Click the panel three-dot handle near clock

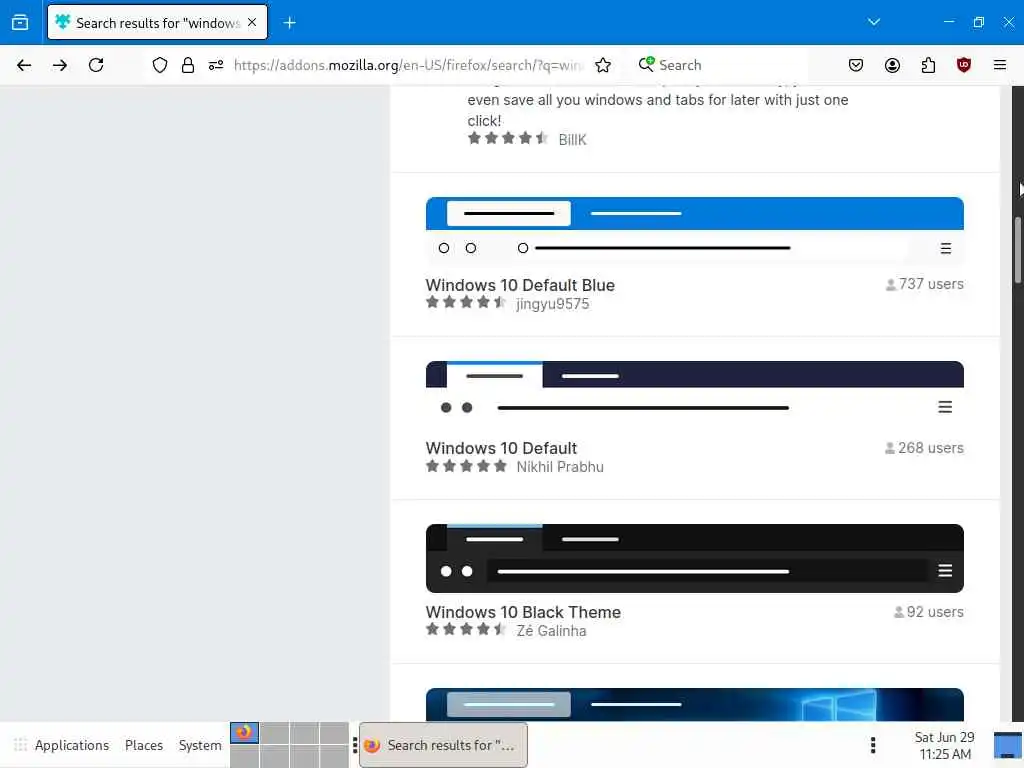pos(873,745)
